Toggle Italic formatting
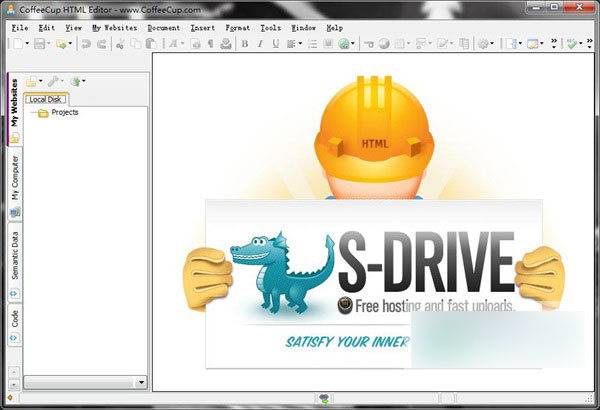Image resolution: width=600 pixels, height=410 pixels. (x=260, y=44)
